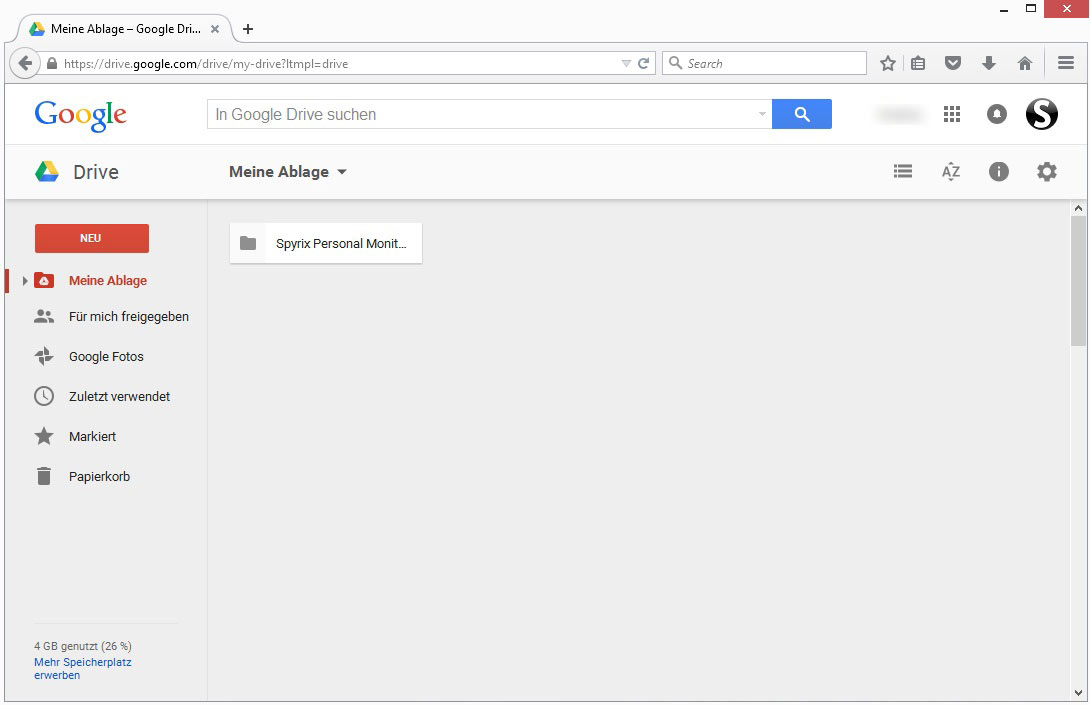Click the padlock site security icon
Image resolution: width=1090 pixels, height=705 pixels.
click(51, 63)
